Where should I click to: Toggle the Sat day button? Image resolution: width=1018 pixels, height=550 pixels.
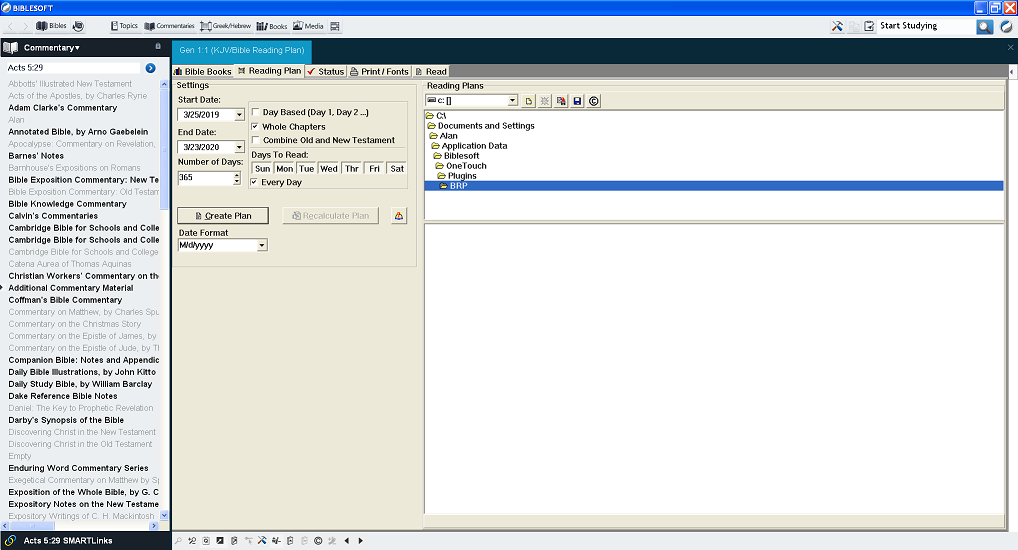397,169
